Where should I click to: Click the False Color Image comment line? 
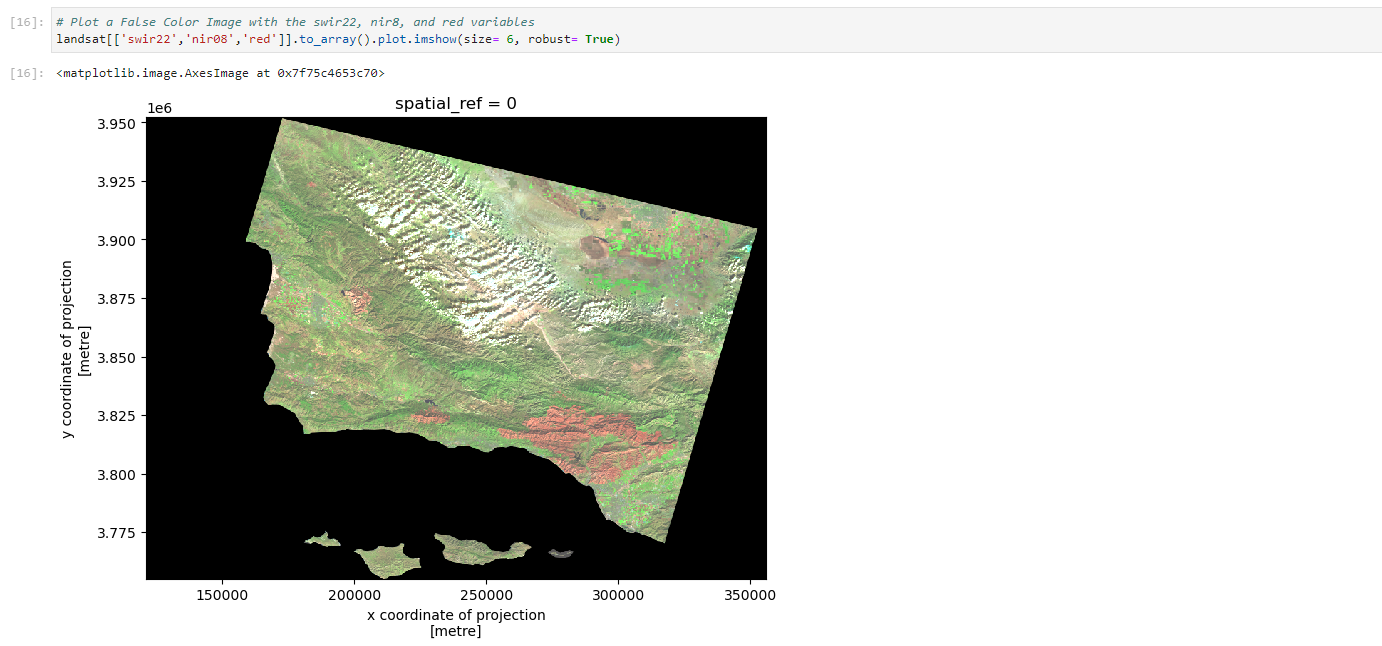295,22
